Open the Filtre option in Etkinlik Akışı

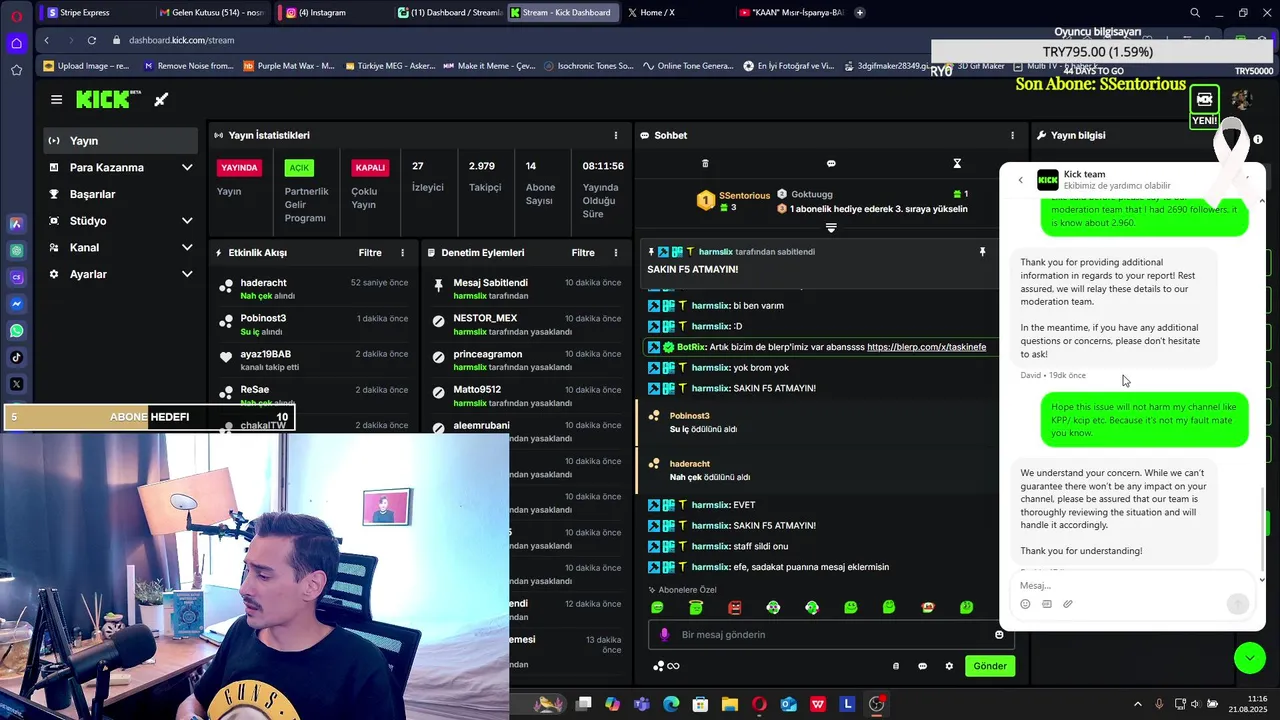point(370,253)
